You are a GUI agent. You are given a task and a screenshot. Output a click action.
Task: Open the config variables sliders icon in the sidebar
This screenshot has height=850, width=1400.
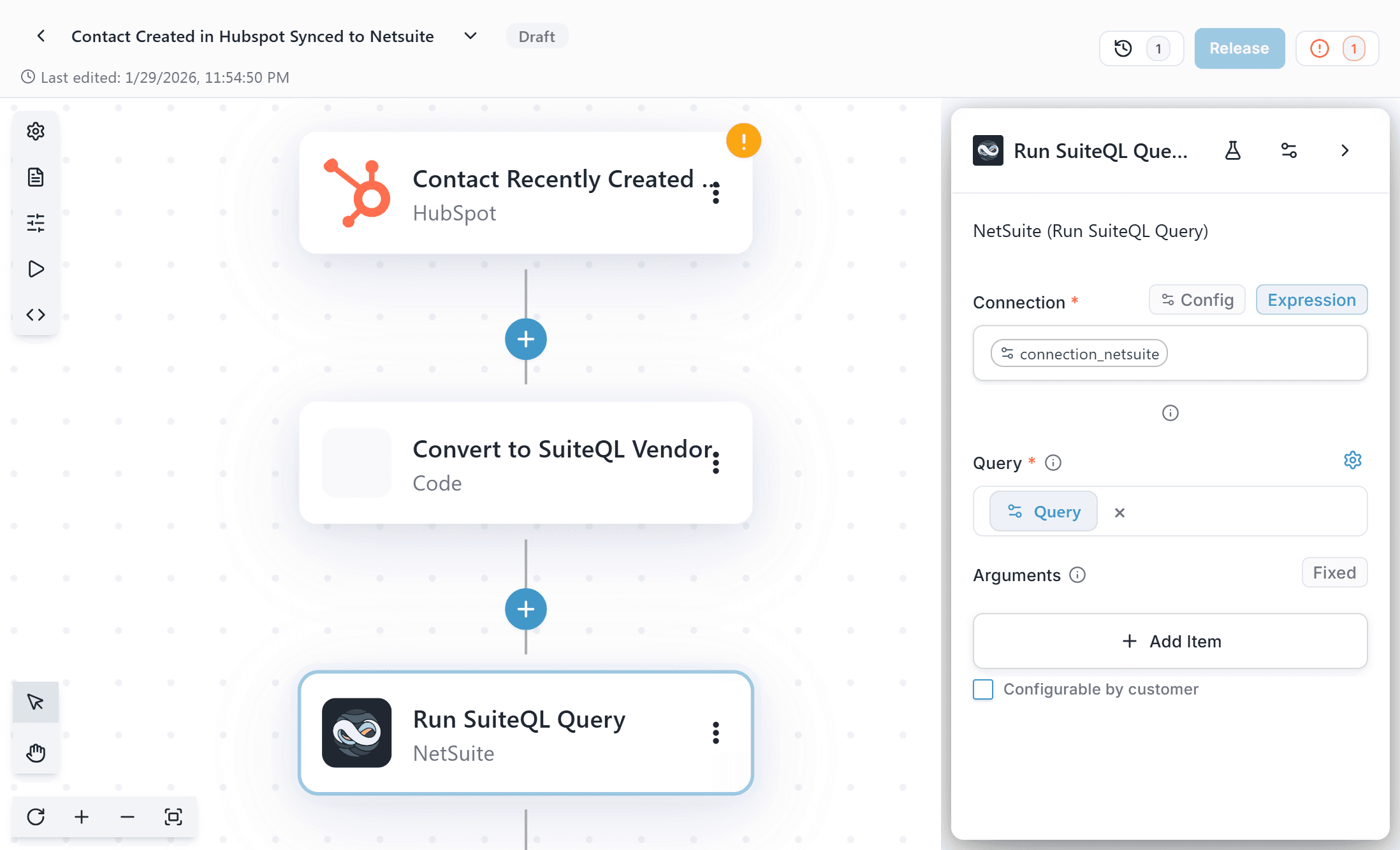(36, 223)
